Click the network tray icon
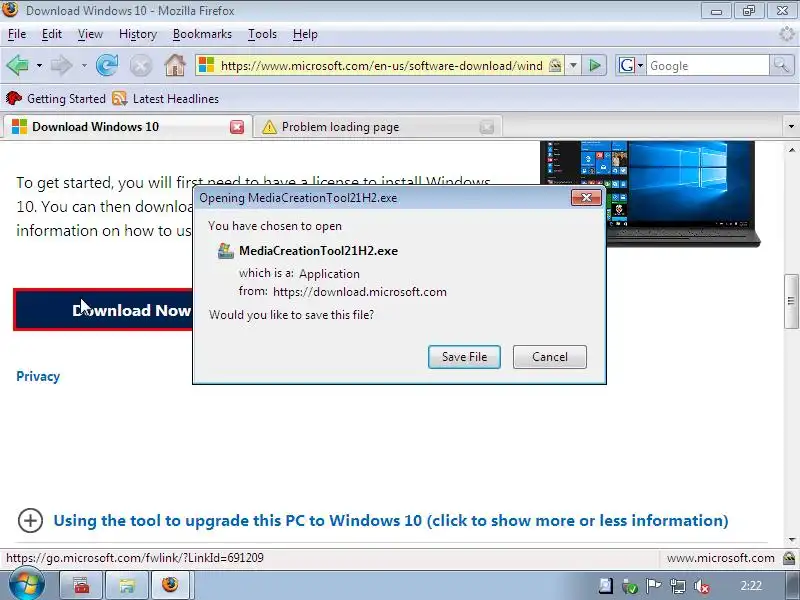The width and height of the screenshot is (800, 600). 678,586
